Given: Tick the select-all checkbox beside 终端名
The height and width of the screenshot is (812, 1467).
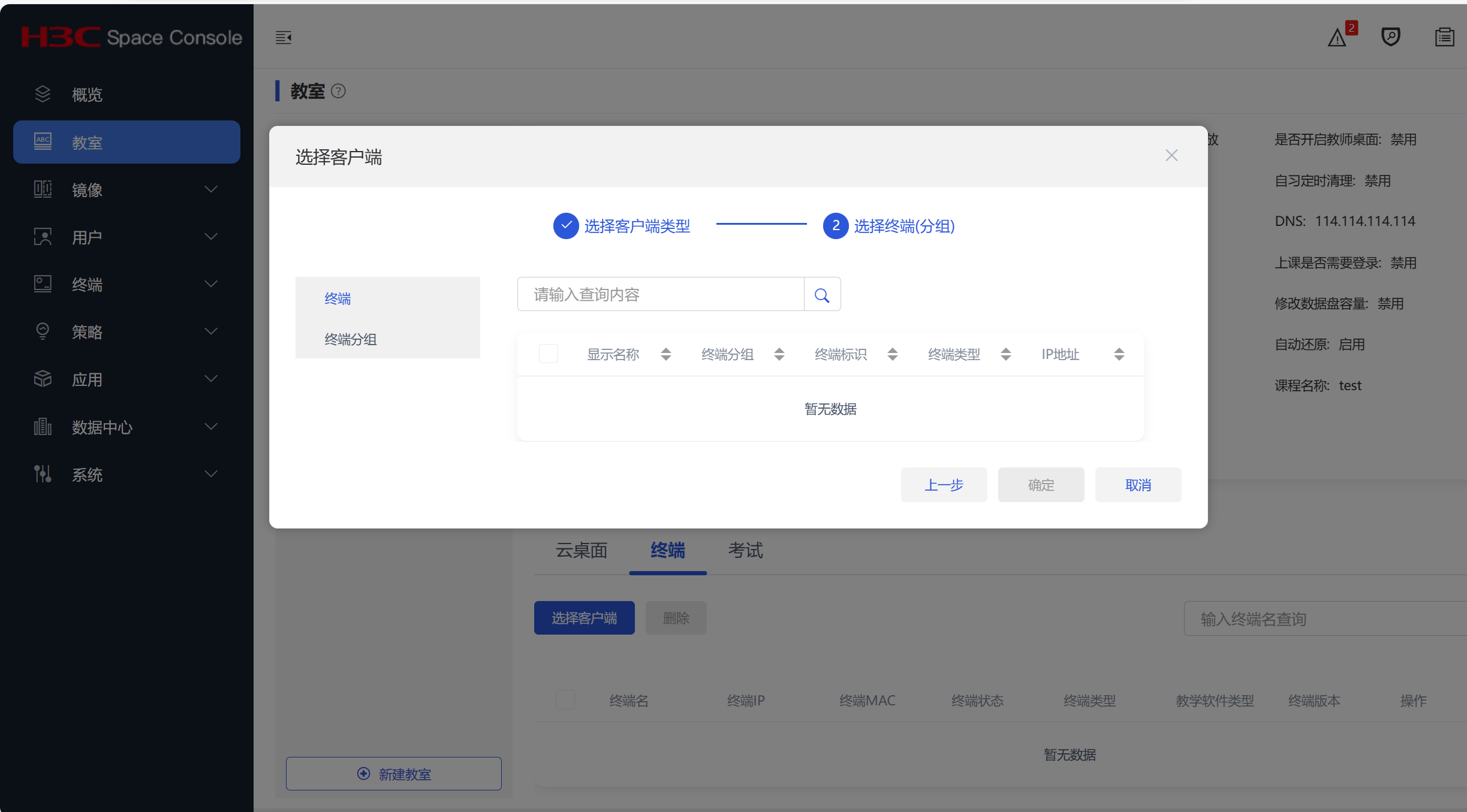Looking at the screenshot, I should point(565,699).
